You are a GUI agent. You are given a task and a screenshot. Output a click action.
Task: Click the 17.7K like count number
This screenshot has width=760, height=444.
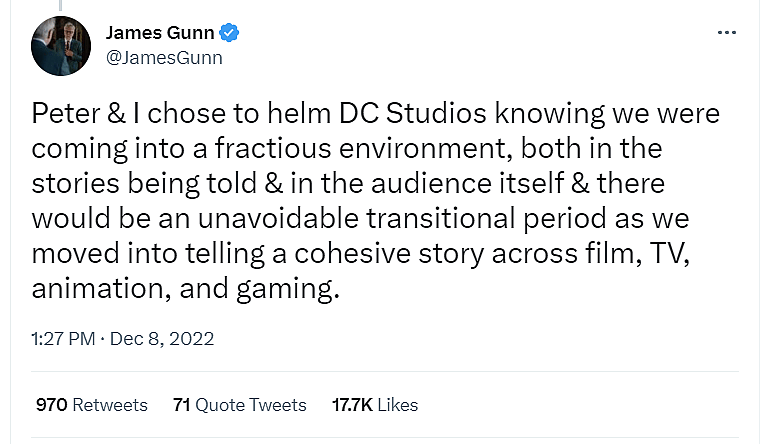click(x=352, y=405)
